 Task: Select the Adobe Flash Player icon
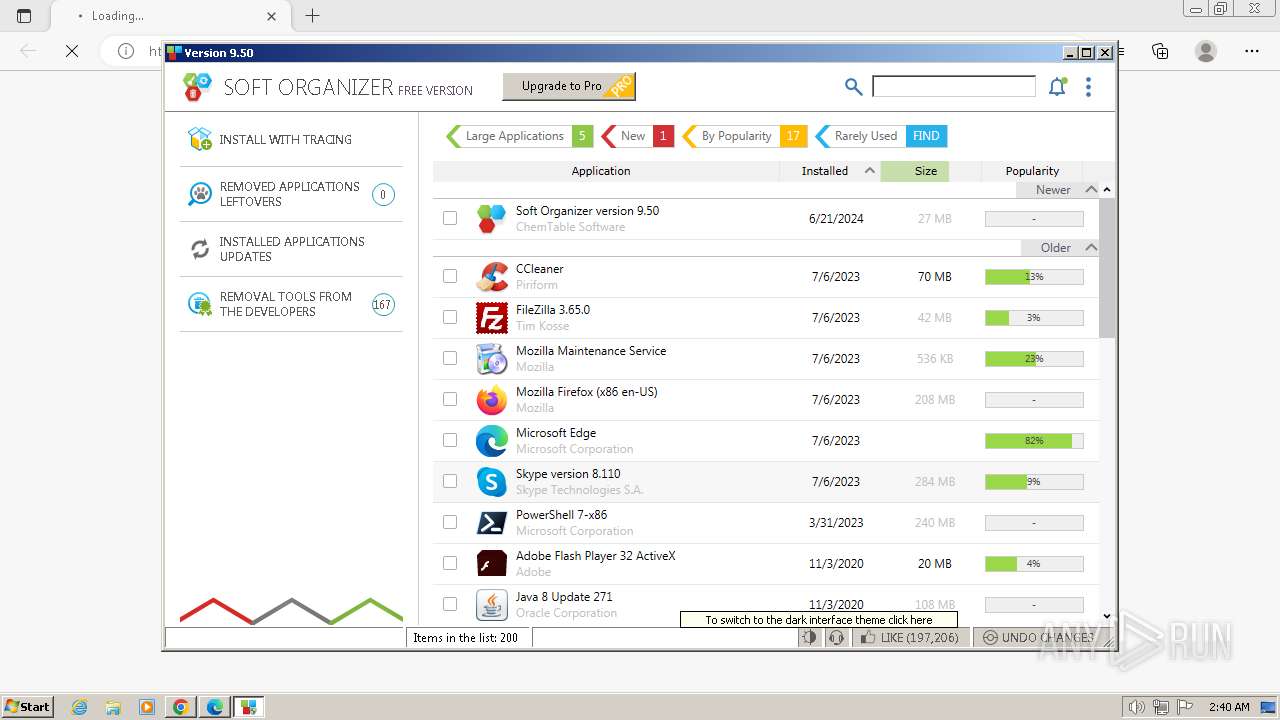click(x=492, y=564)
